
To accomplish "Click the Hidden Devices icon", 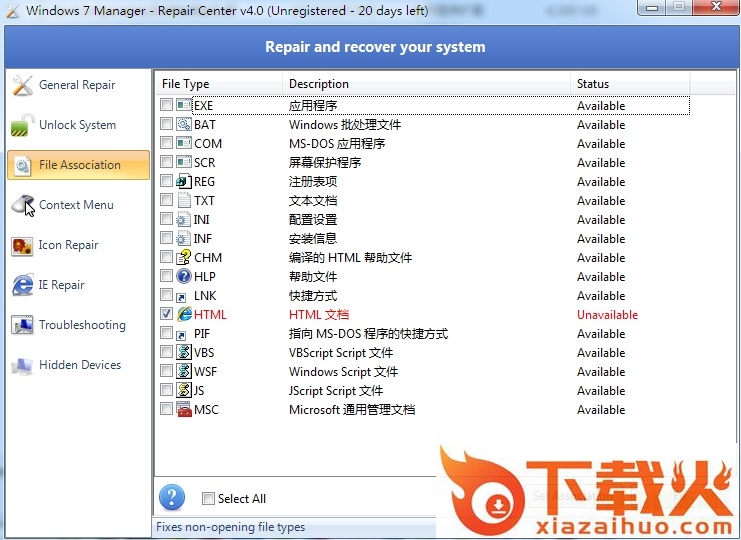I will pyautogui.click(x=22, y=366).
